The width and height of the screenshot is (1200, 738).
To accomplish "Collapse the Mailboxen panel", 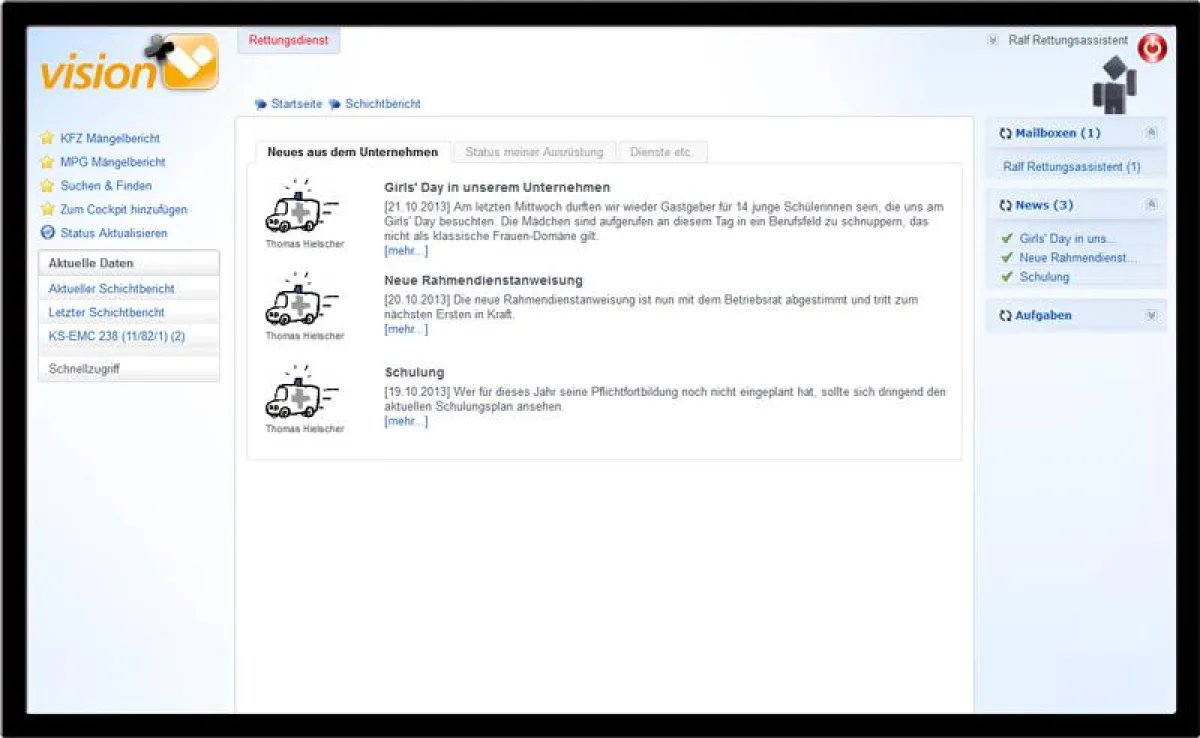I will point(1150,131).
